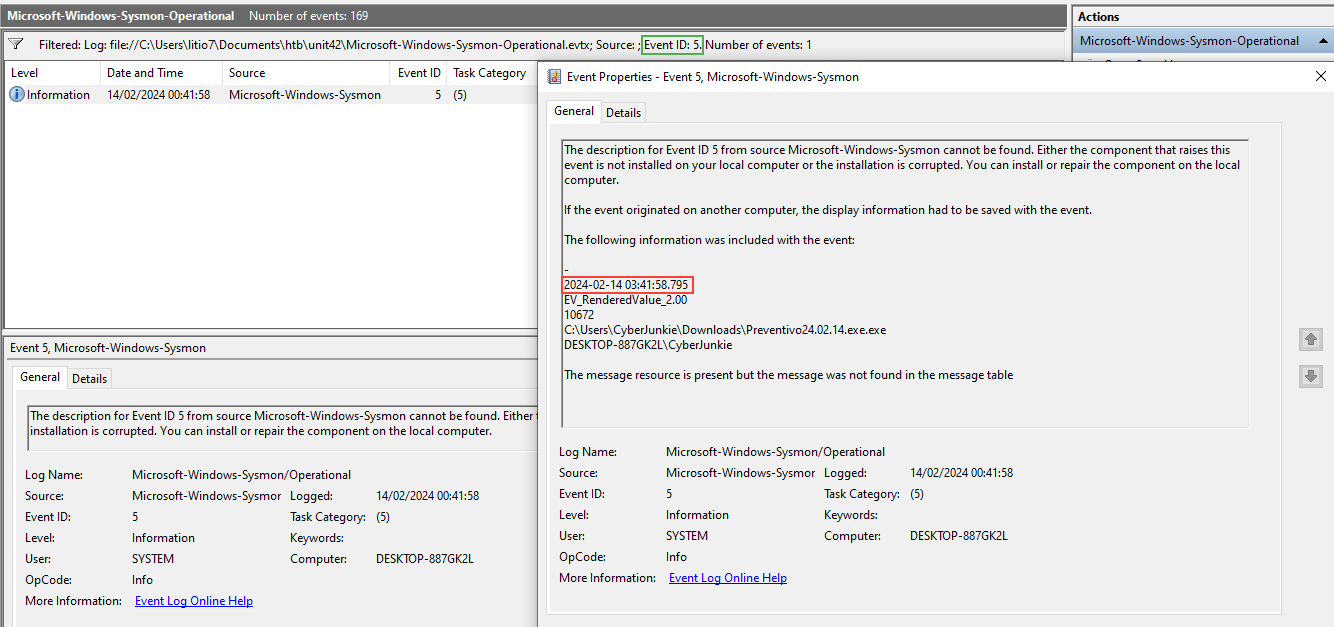This screenshot has width=1334, height=627.
Task: Click the filter funnel icon
Action: click(16, 45)
